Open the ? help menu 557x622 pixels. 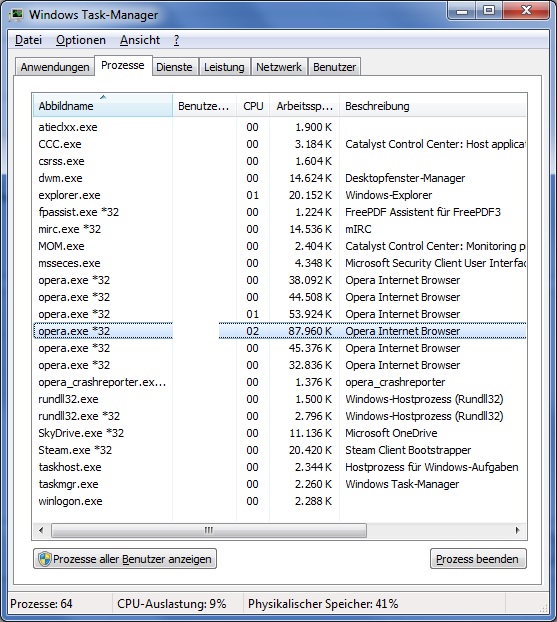tap(177, 40)
